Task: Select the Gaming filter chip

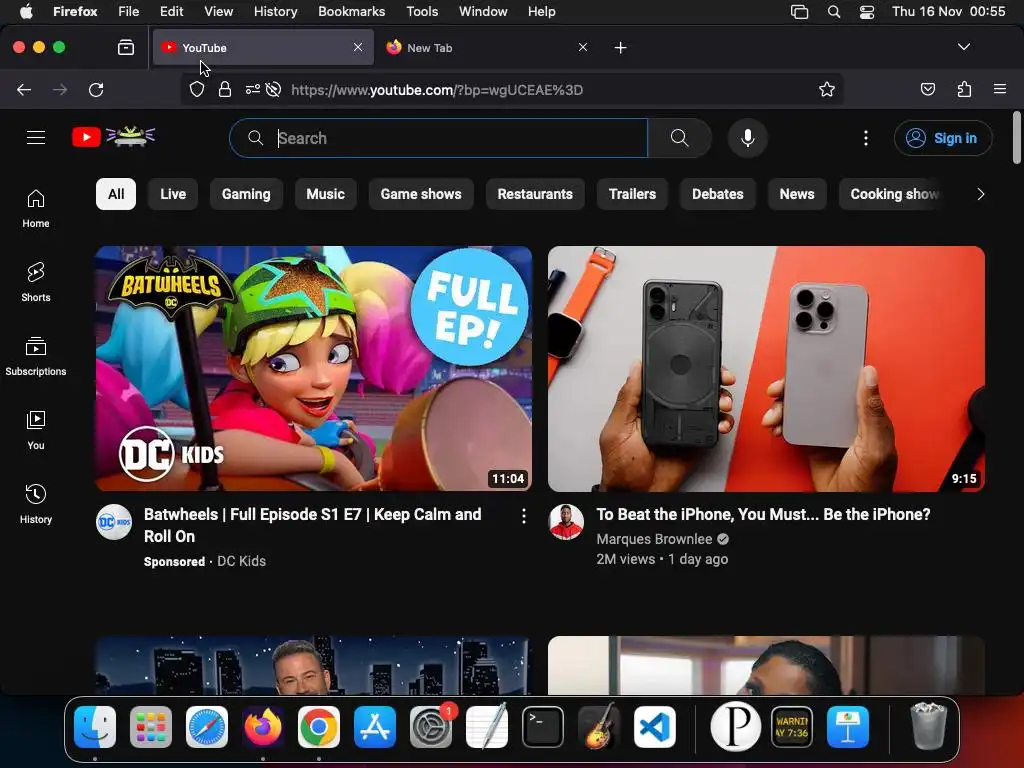Action: [246, 194]
